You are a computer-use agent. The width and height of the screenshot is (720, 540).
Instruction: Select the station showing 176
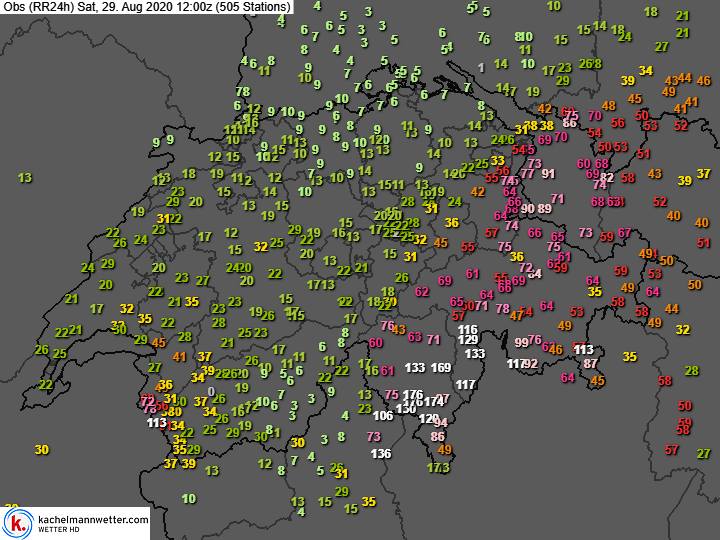412,395
